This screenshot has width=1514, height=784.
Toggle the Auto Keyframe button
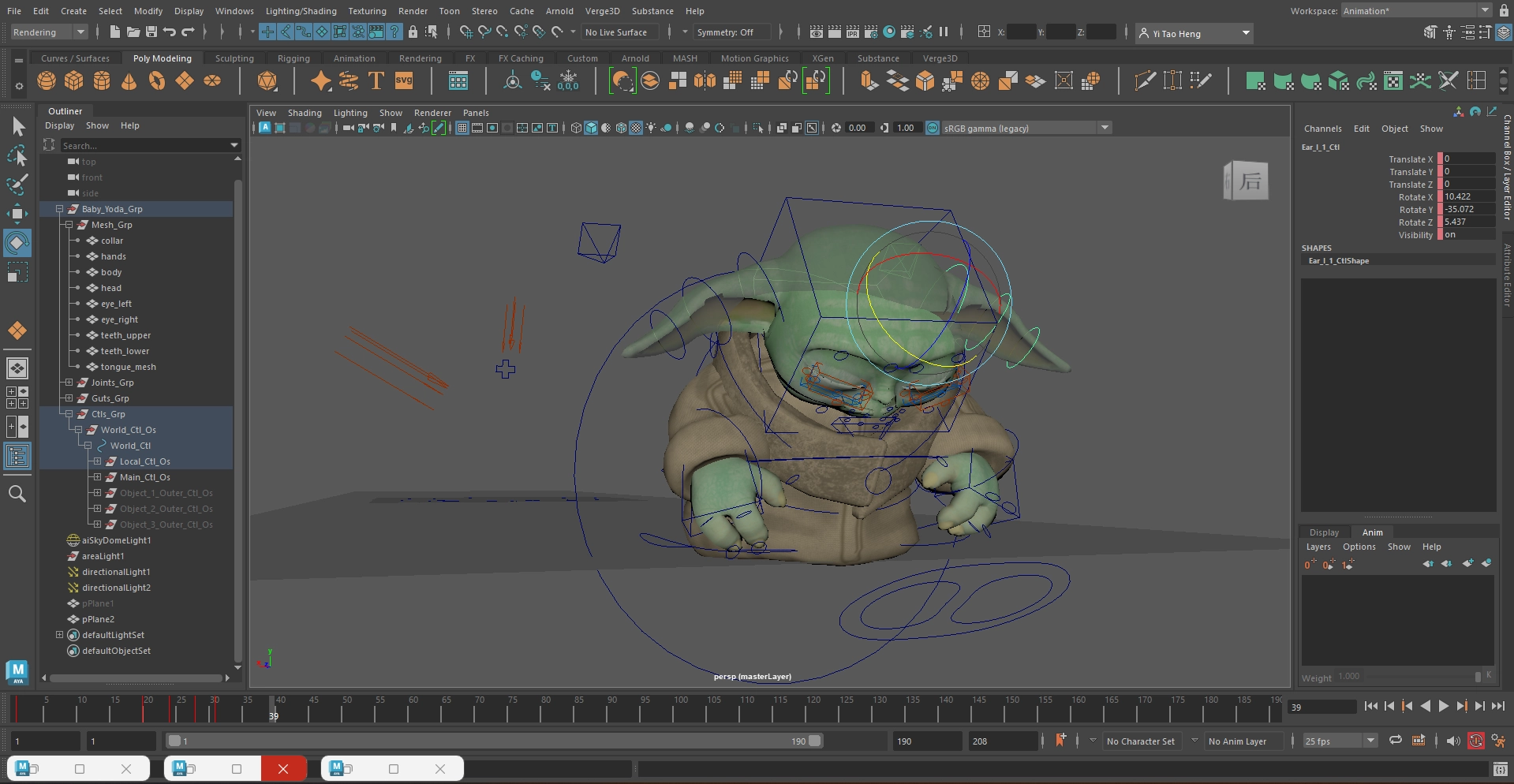coord(1475,741)
